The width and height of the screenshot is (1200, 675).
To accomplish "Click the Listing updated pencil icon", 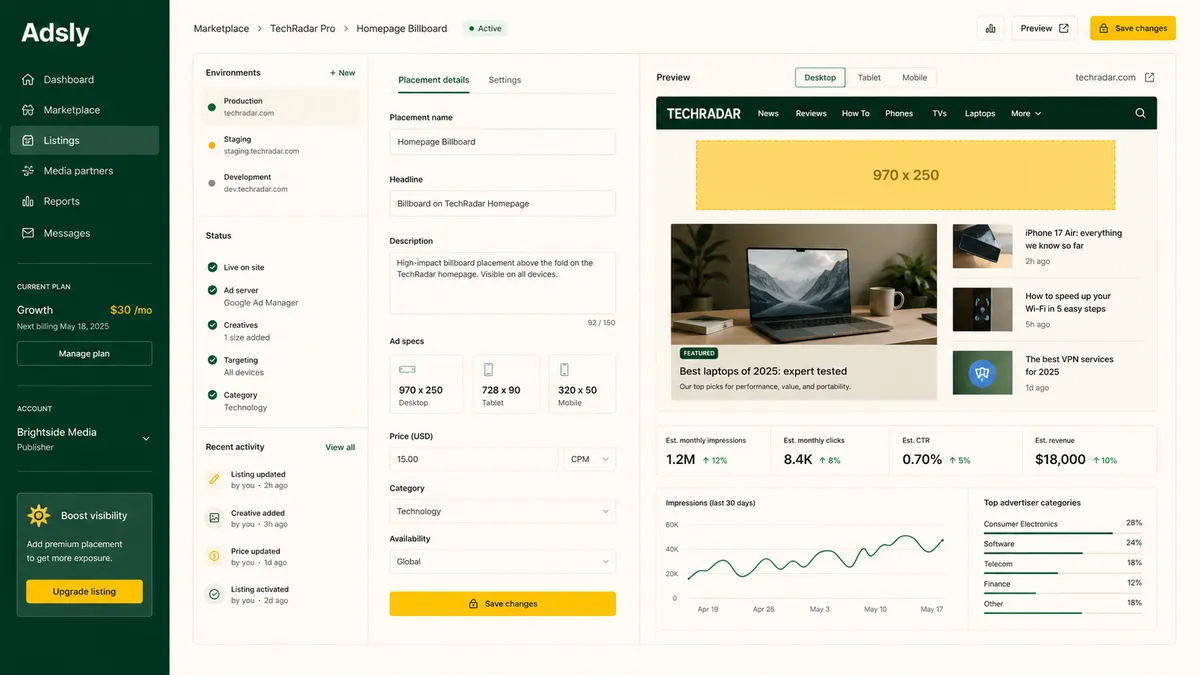I will (x=214, y=479).
